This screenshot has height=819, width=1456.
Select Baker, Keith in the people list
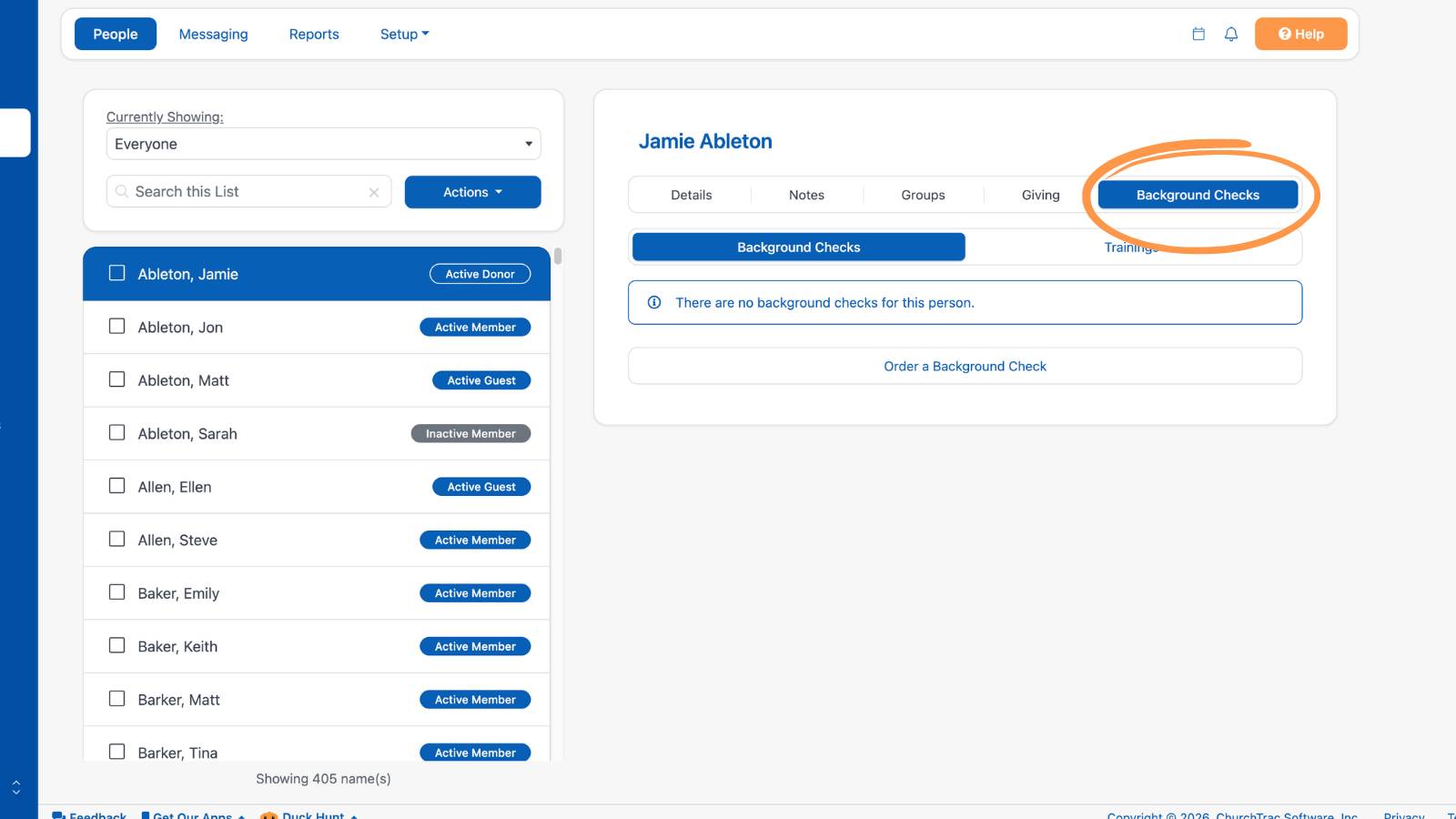pos(317,646)
